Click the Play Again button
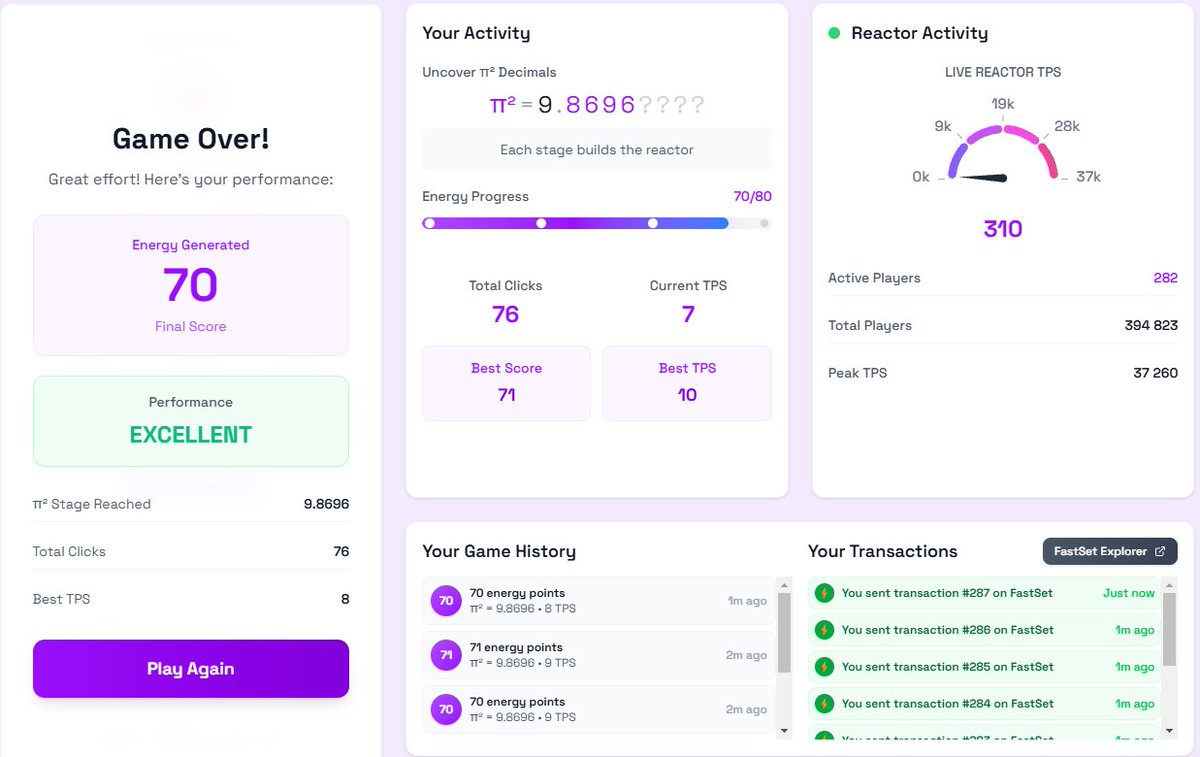Viewport: 1200px width, 757px height. click(x=191, y=669)
